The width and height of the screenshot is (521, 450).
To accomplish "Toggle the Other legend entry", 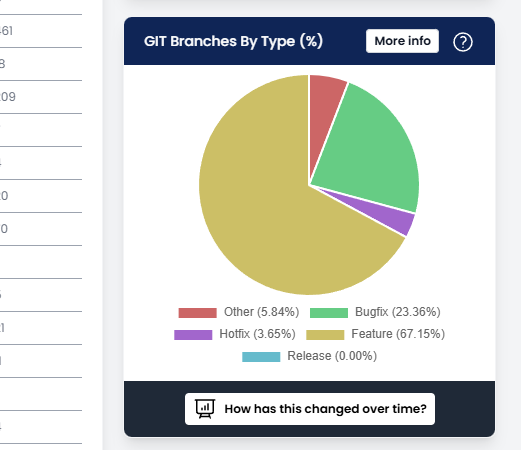I will (x=239, y=312).
